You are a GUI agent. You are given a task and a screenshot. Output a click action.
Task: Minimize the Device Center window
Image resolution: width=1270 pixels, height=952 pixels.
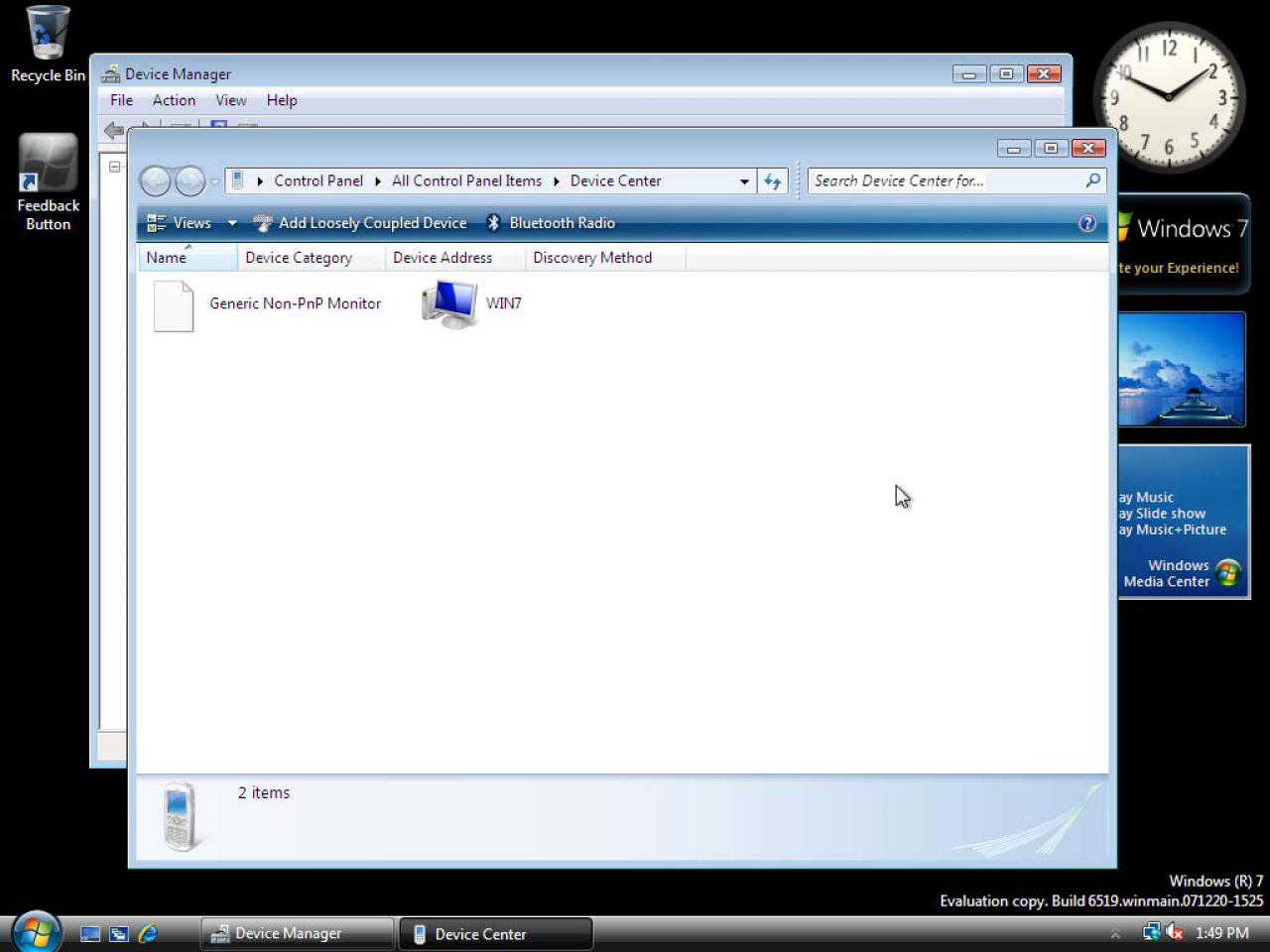pyautogui.click(x=1014, y=149)
